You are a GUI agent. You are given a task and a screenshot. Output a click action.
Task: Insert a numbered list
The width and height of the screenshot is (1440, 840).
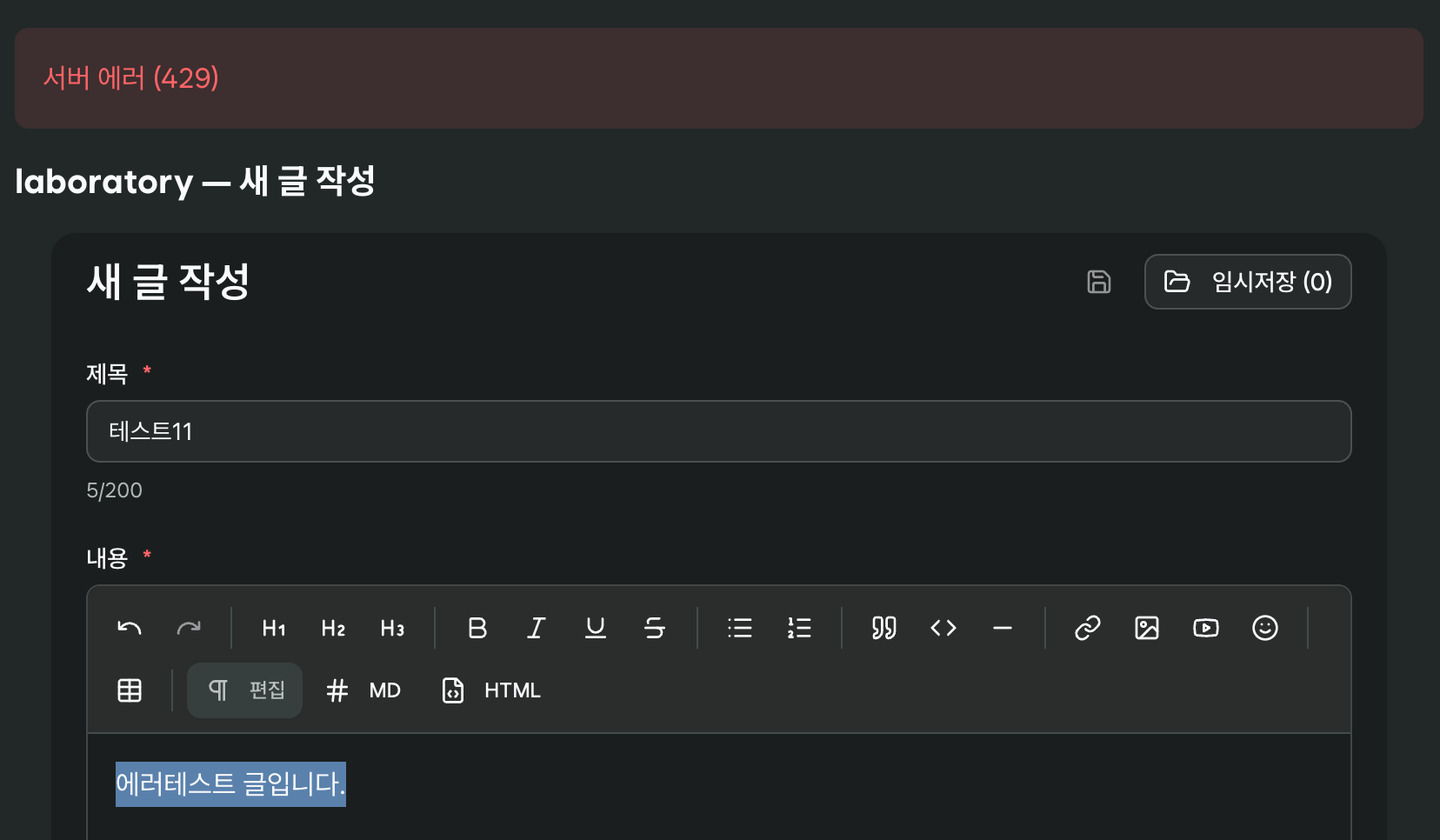(x=799, y=628)
